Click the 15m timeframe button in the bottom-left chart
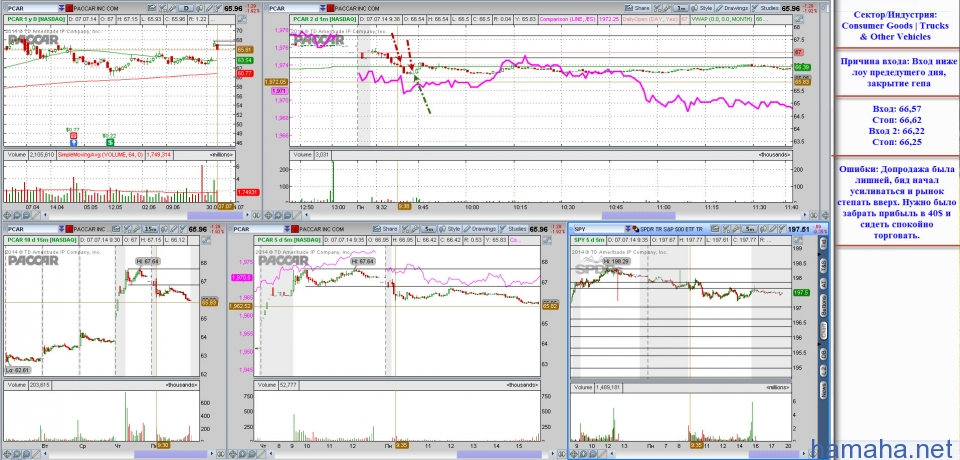The width and height of the screenshot is (960, 460). coord(150,229)
